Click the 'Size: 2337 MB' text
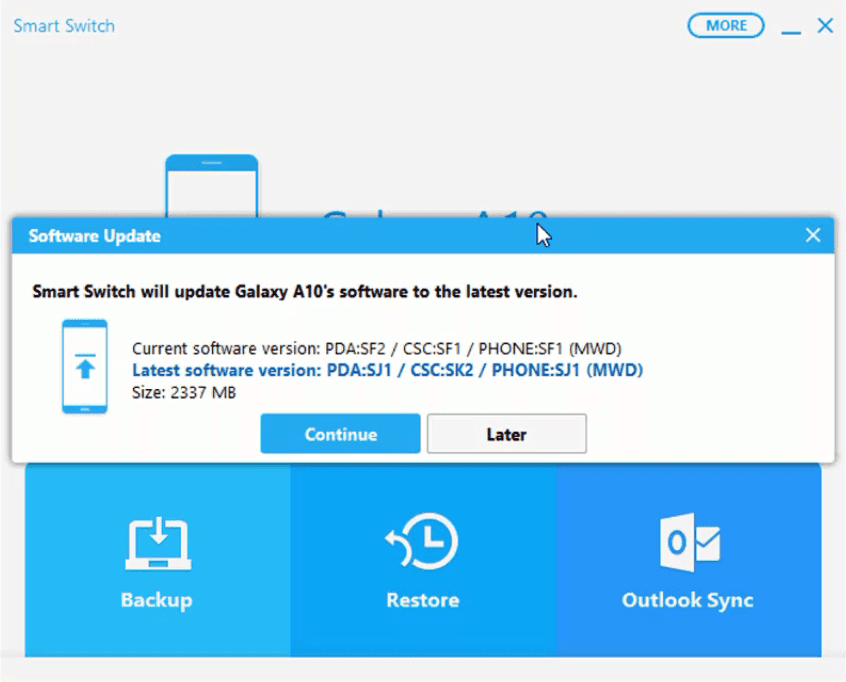This screenshot has width=846, height=682. point(184,392)
